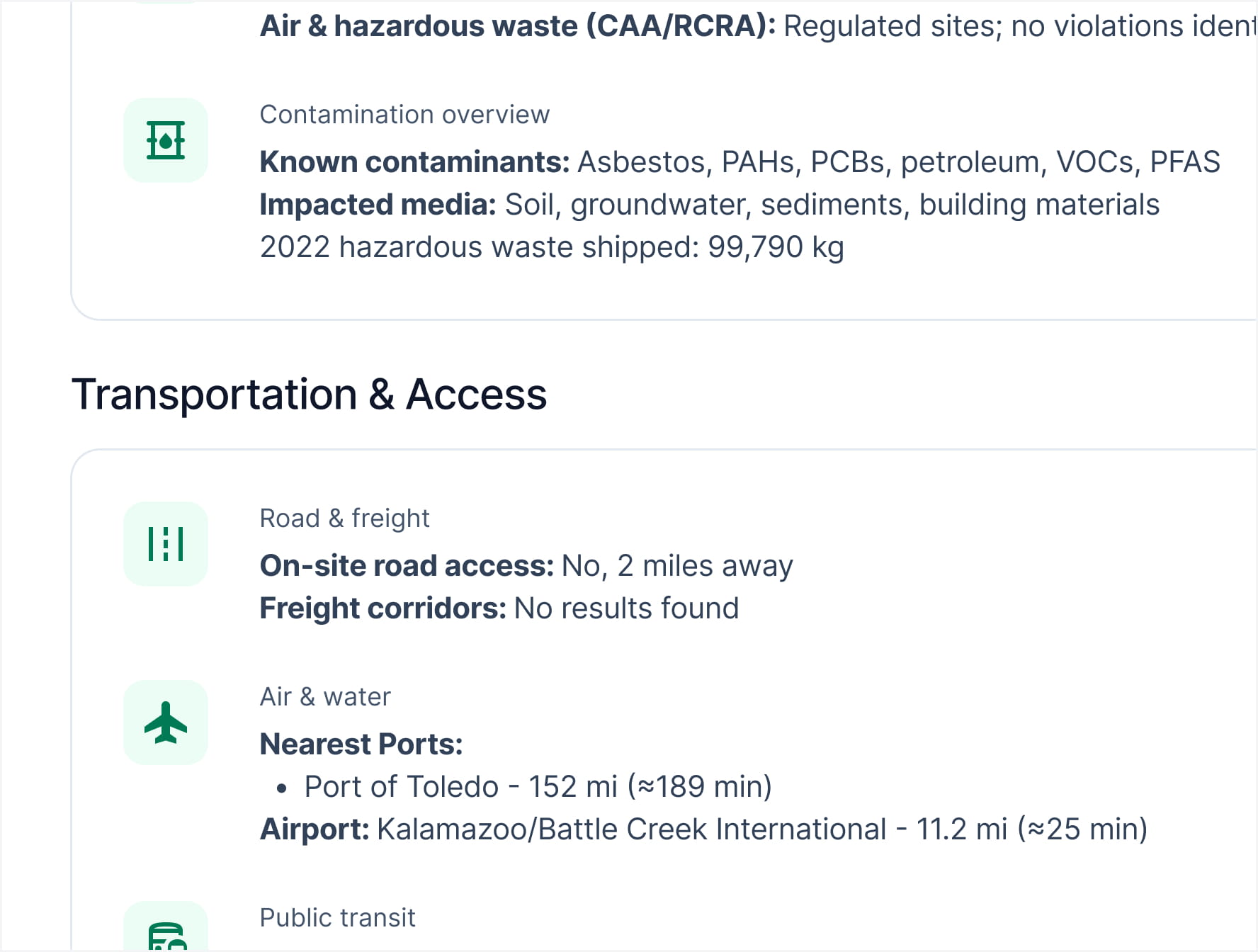This screenshot has height=952, width=1258.
Task: Click the Impacted media text line
Action: [x=709, y=205]
